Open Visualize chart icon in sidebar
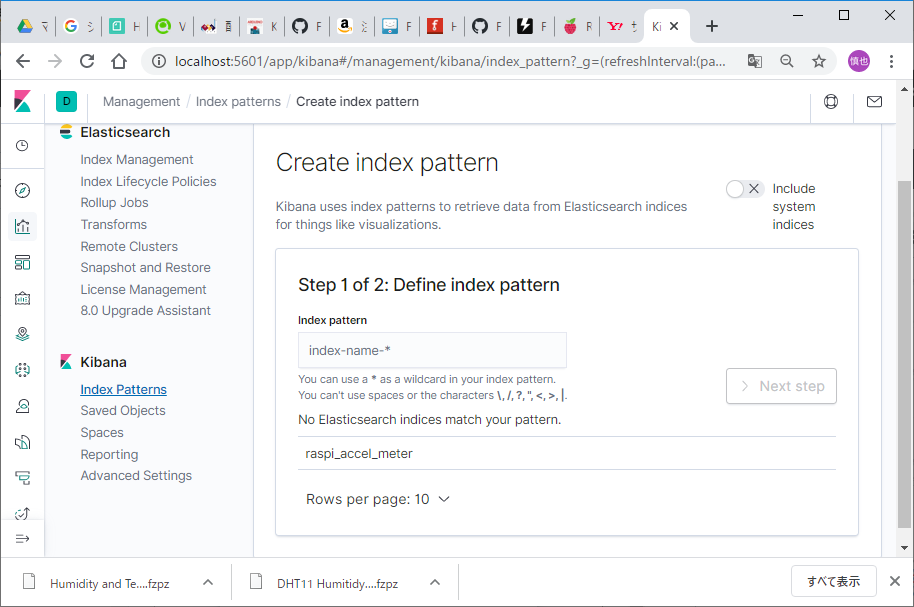914x607 pixels. tap(22, 226)
